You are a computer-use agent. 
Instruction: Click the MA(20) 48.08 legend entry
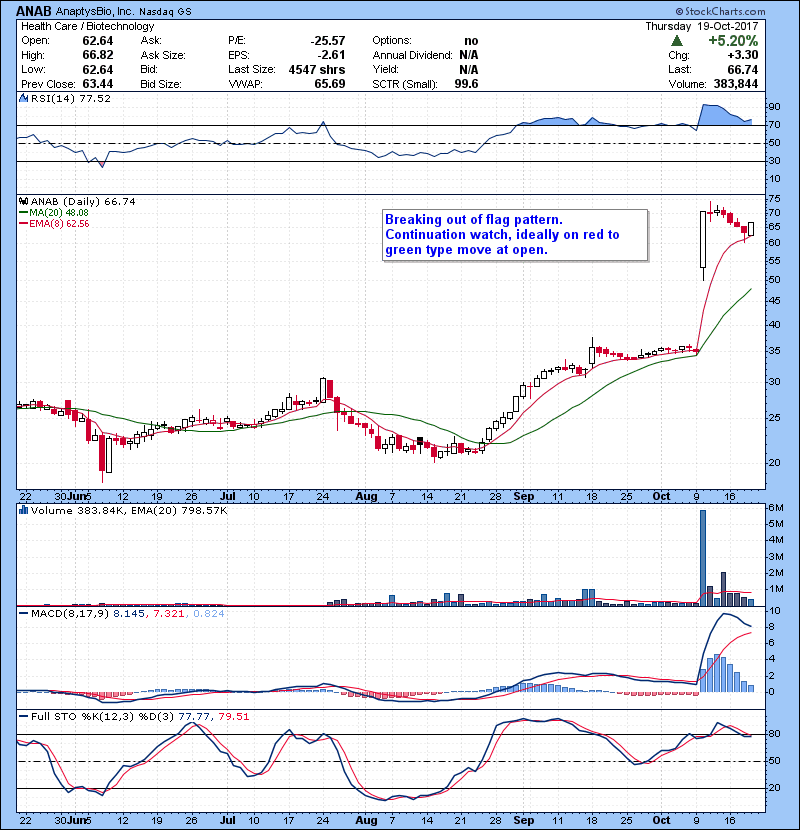[54, 213]
